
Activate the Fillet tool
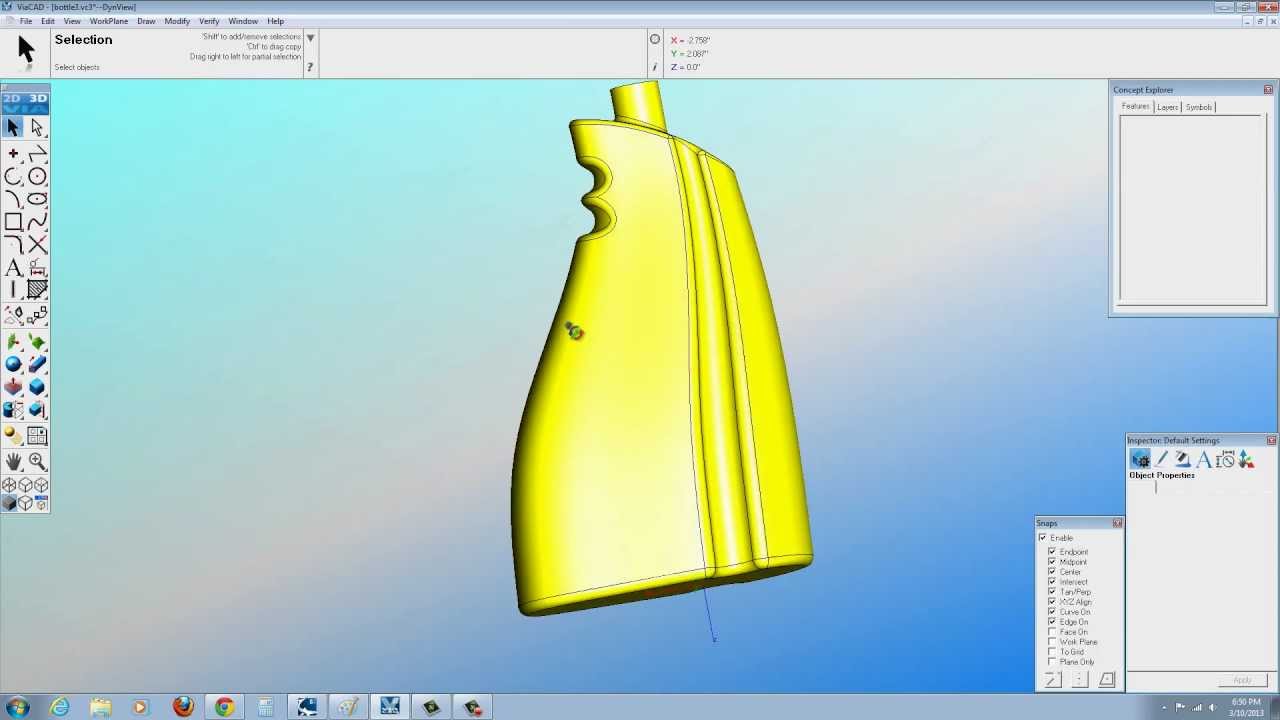click(13, 245)
